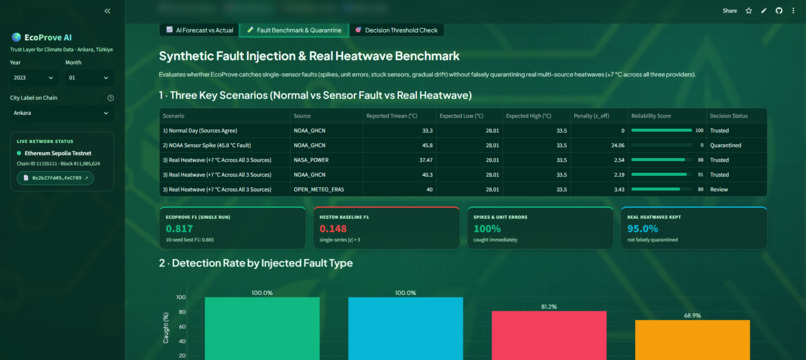
Task: Click the EcoProve AI globe logo
Action: (x=16, y=38)
